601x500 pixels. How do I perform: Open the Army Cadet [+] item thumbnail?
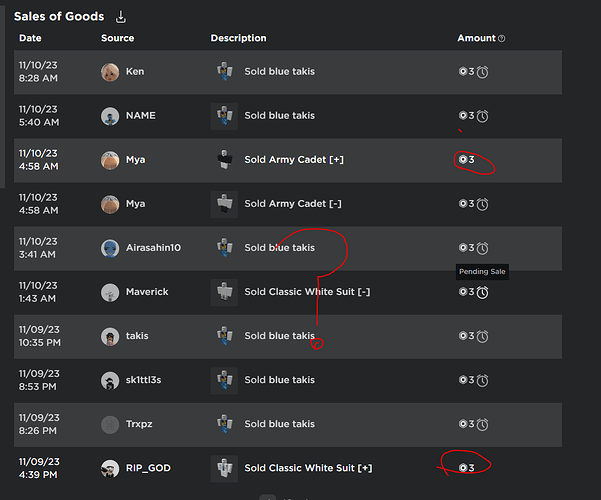click(224, 160)
